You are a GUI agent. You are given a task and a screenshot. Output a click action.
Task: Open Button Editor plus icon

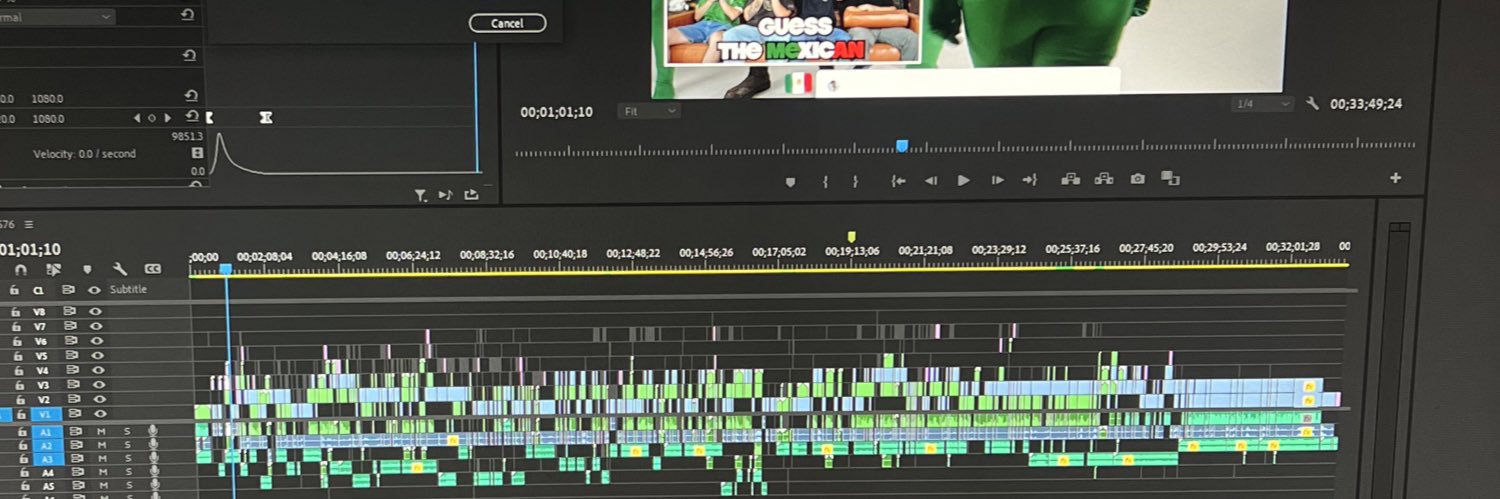point(1395,178)
